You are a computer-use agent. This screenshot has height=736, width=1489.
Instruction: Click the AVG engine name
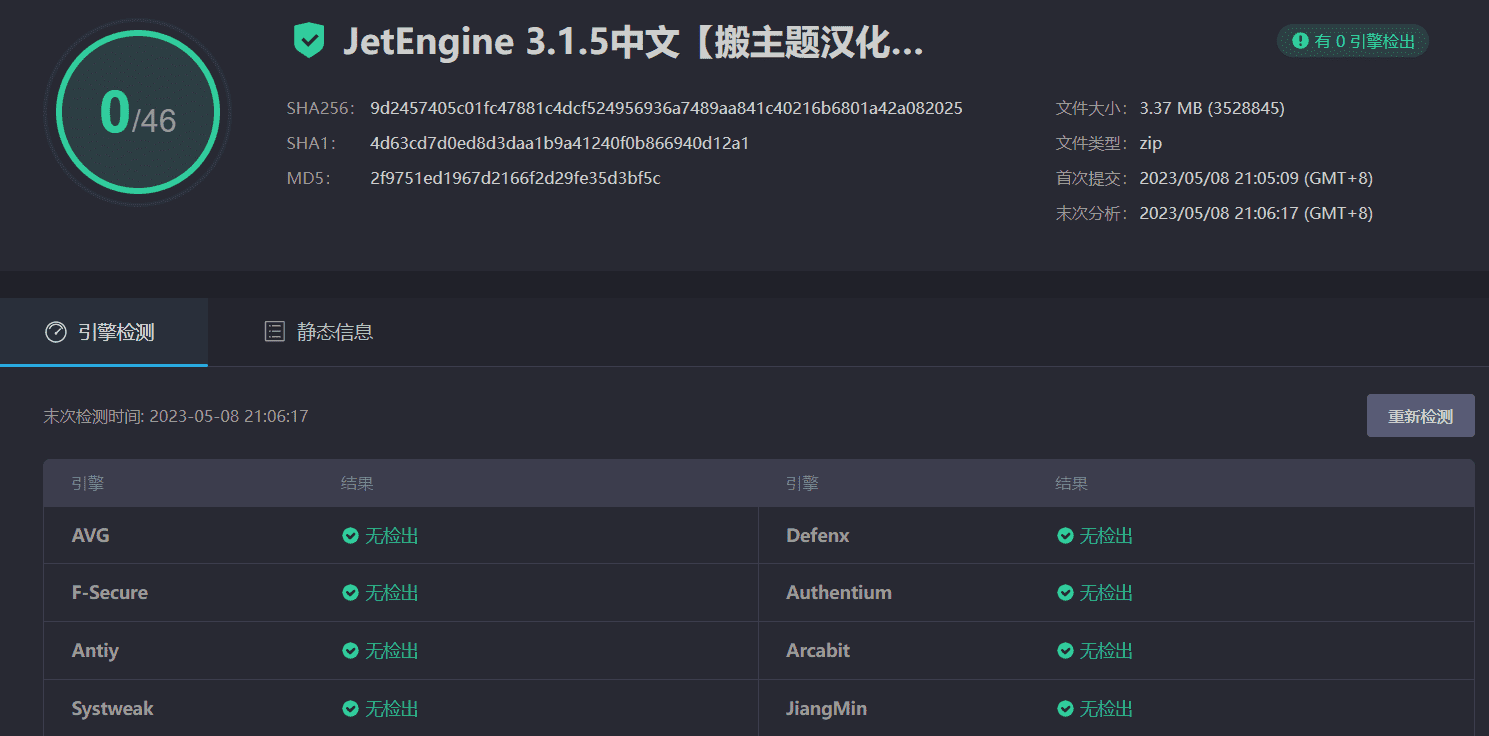pyautogui.click(x=91, y=536)
